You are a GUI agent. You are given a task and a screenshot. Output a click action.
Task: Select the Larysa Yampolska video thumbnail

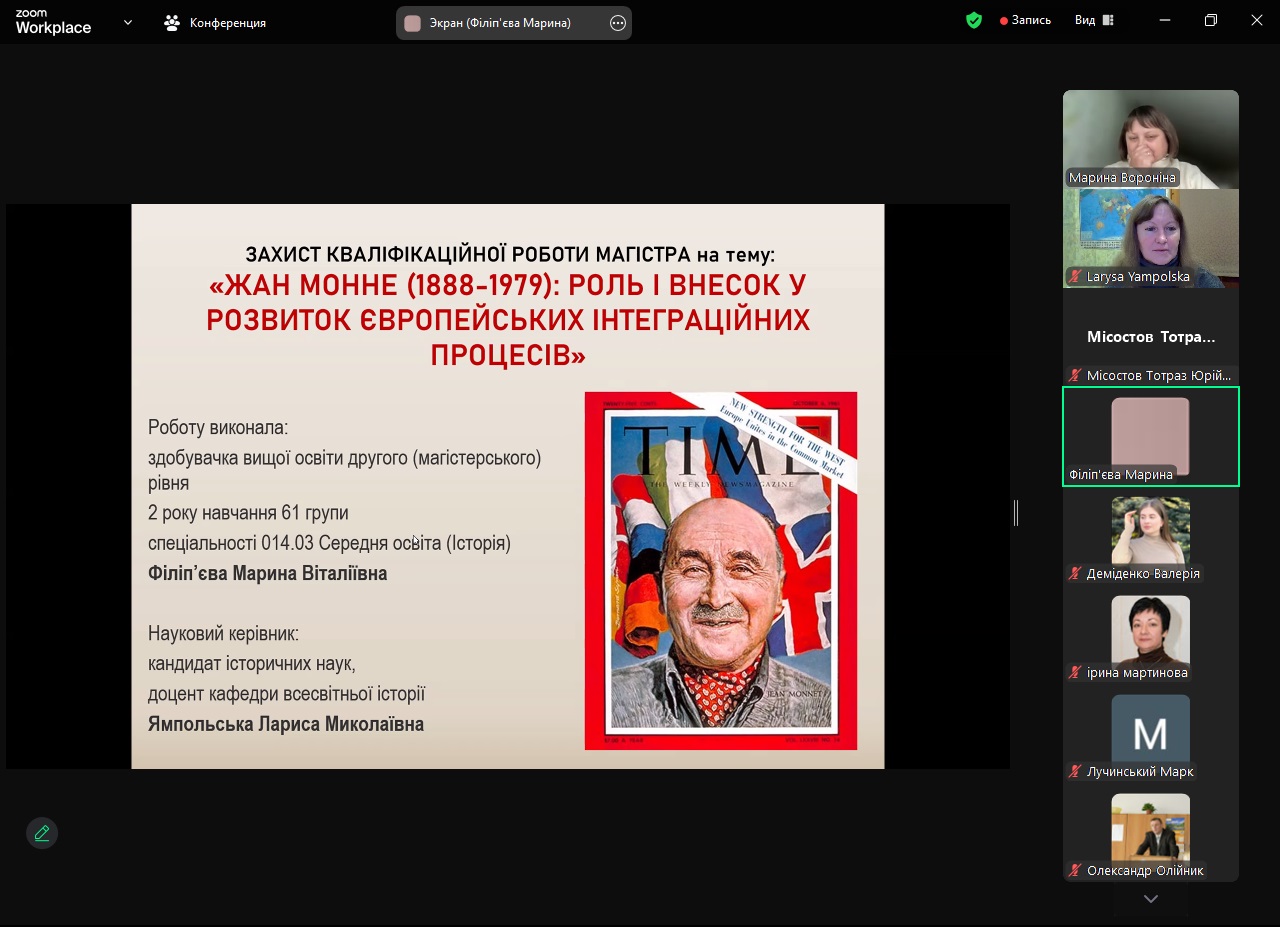pyautogui.click(x=1151, y=238)
